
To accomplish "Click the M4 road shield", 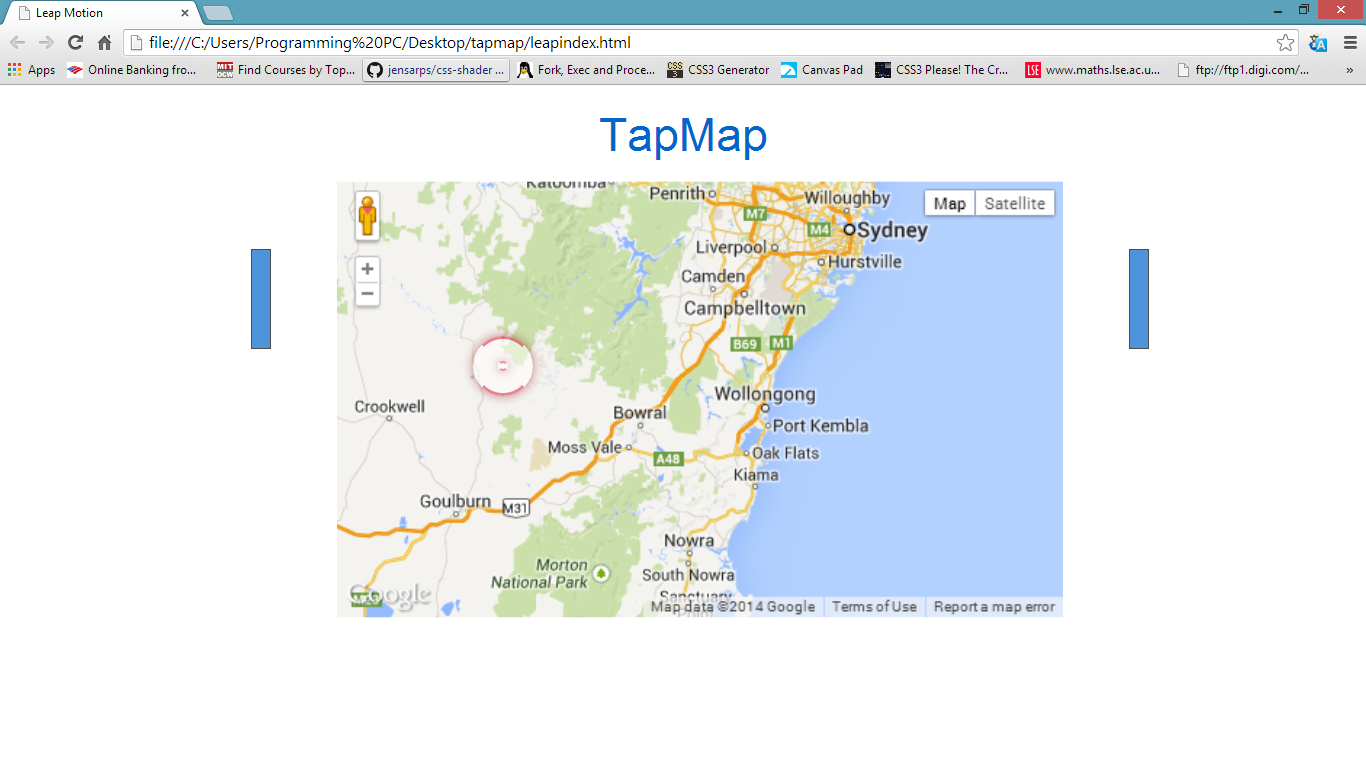I will coord(819,230).
